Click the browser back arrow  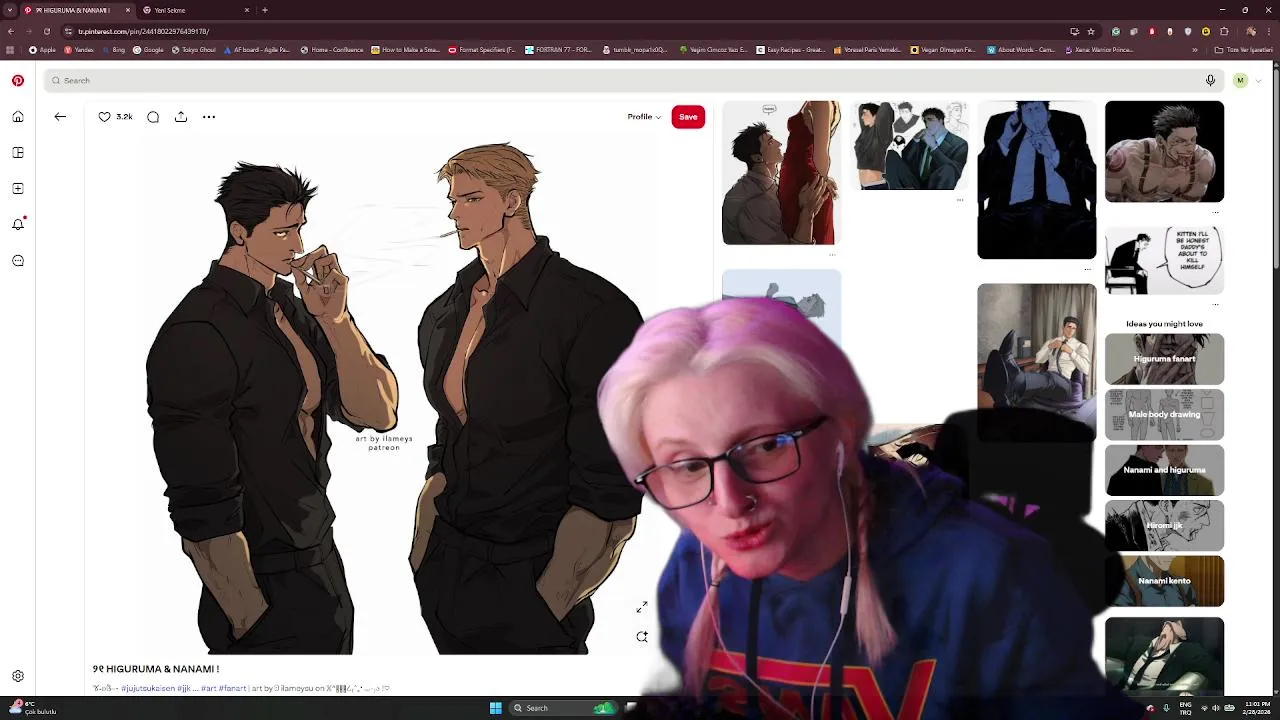pyautogui.click(x=11, y=31)
